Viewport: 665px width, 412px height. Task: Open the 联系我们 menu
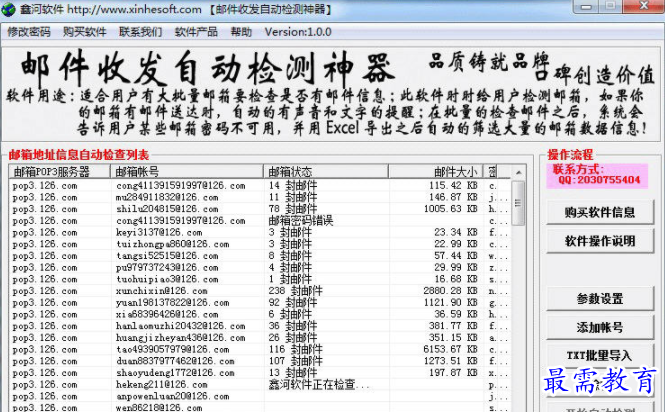click(140, 32)
